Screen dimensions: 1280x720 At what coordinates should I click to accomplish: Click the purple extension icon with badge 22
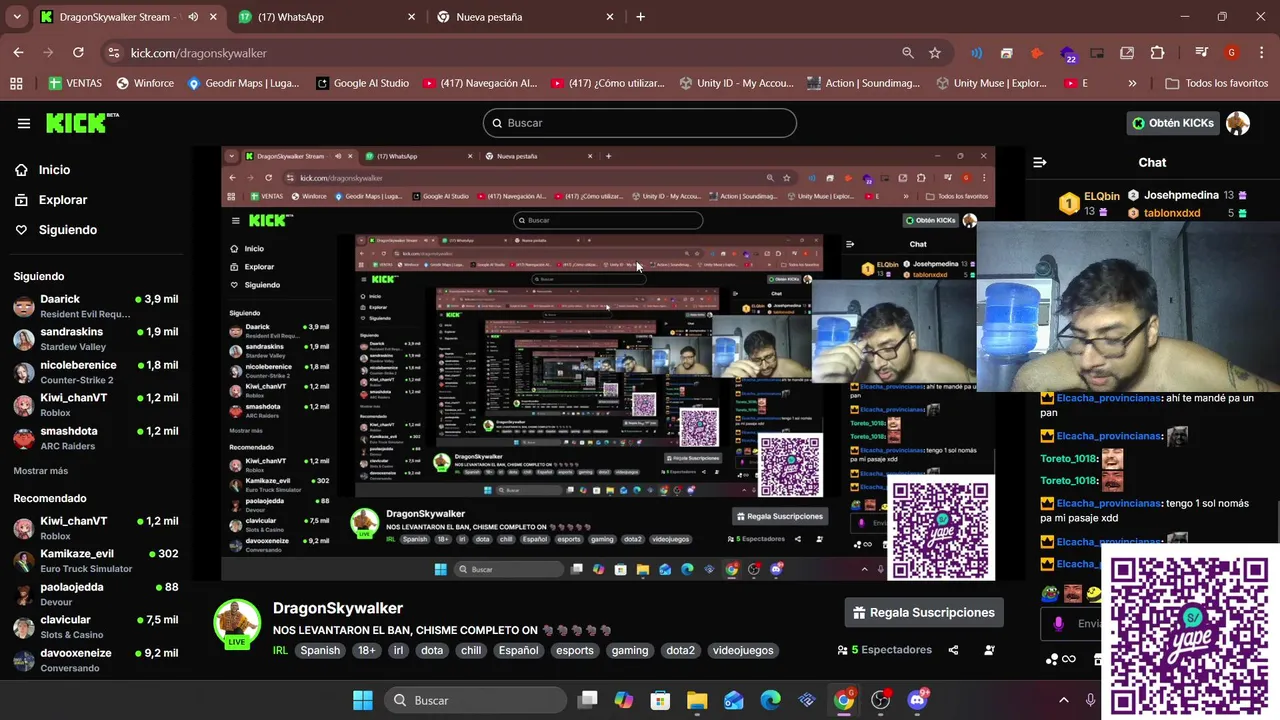click(x=1068, y=54)
